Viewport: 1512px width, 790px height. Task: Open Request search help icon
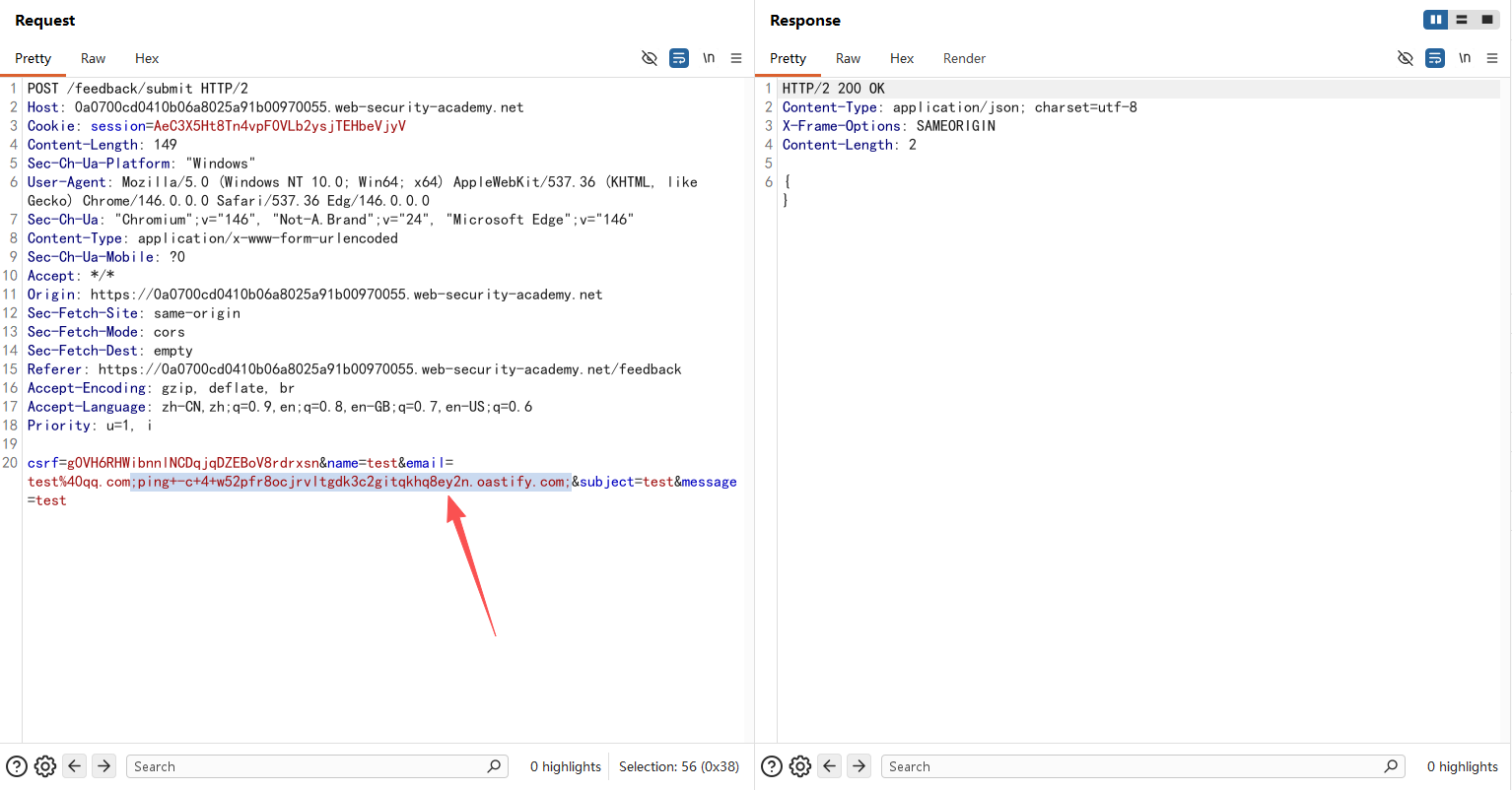pos(17,766)
